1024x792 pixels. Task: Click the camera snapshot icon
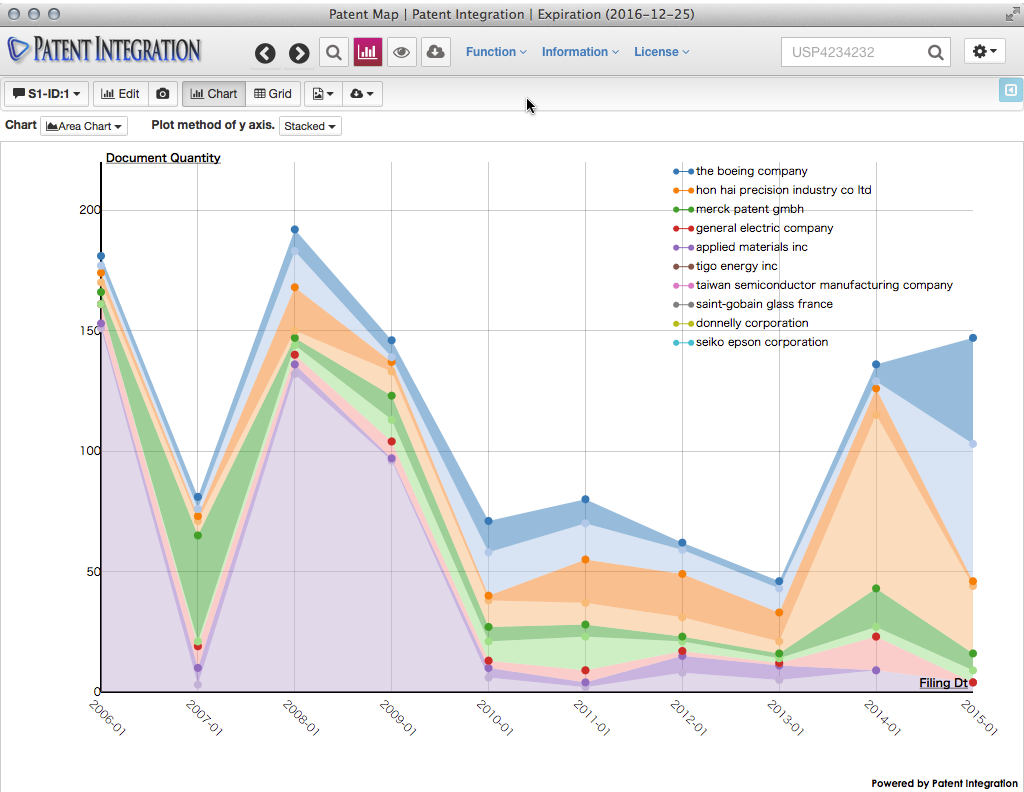[163, 94]
